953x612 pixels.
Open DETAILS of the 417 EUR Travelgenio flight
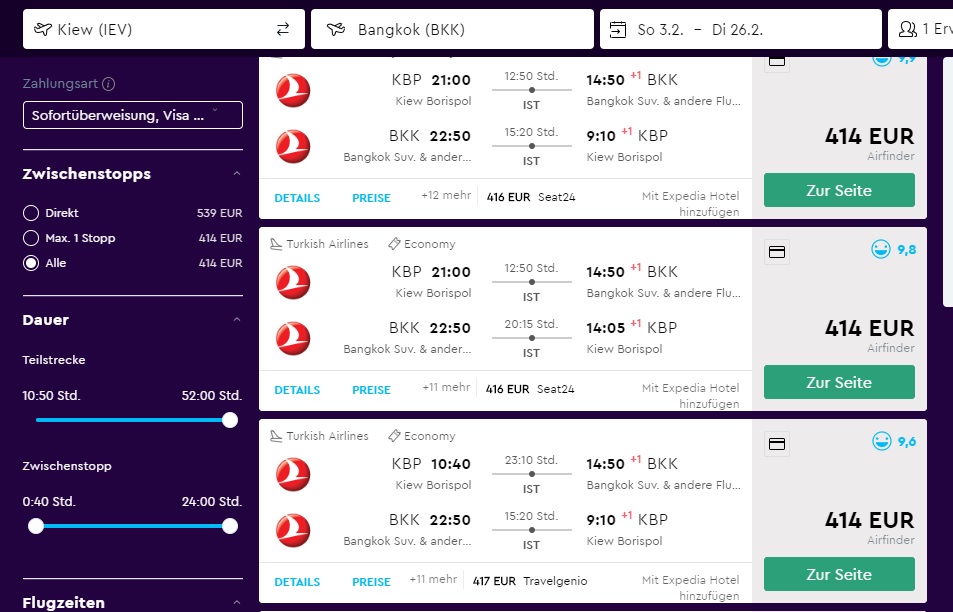click(297, 582)
